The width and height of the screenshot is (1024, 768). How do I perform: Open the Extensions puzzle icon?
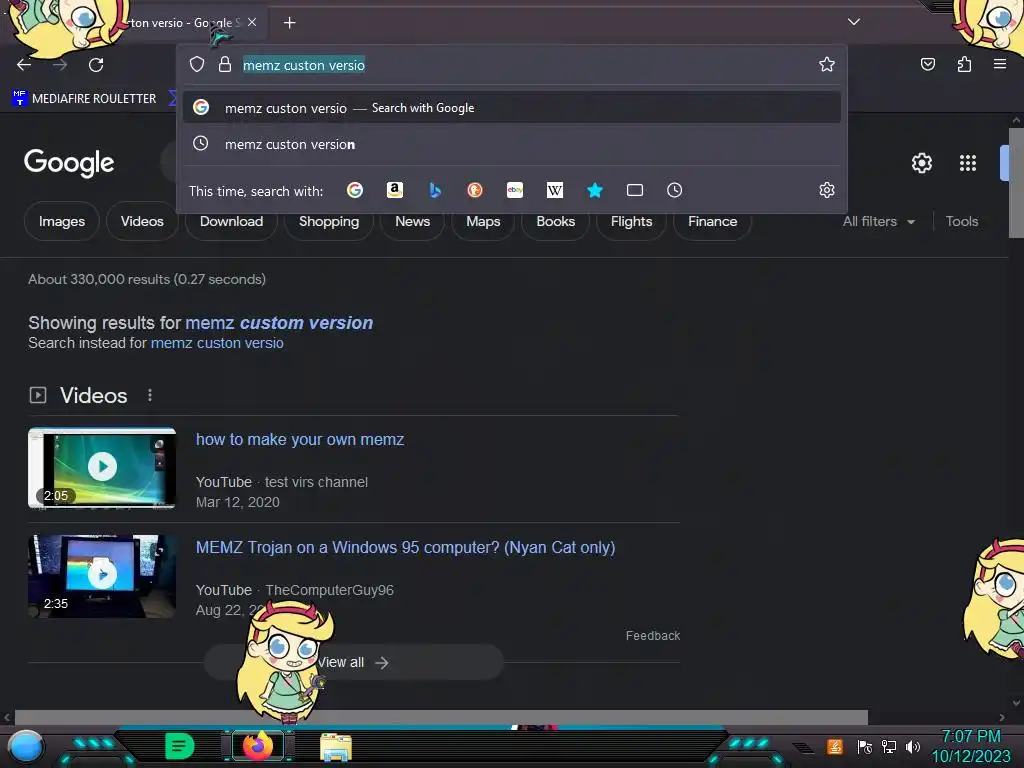pos(964,64)
